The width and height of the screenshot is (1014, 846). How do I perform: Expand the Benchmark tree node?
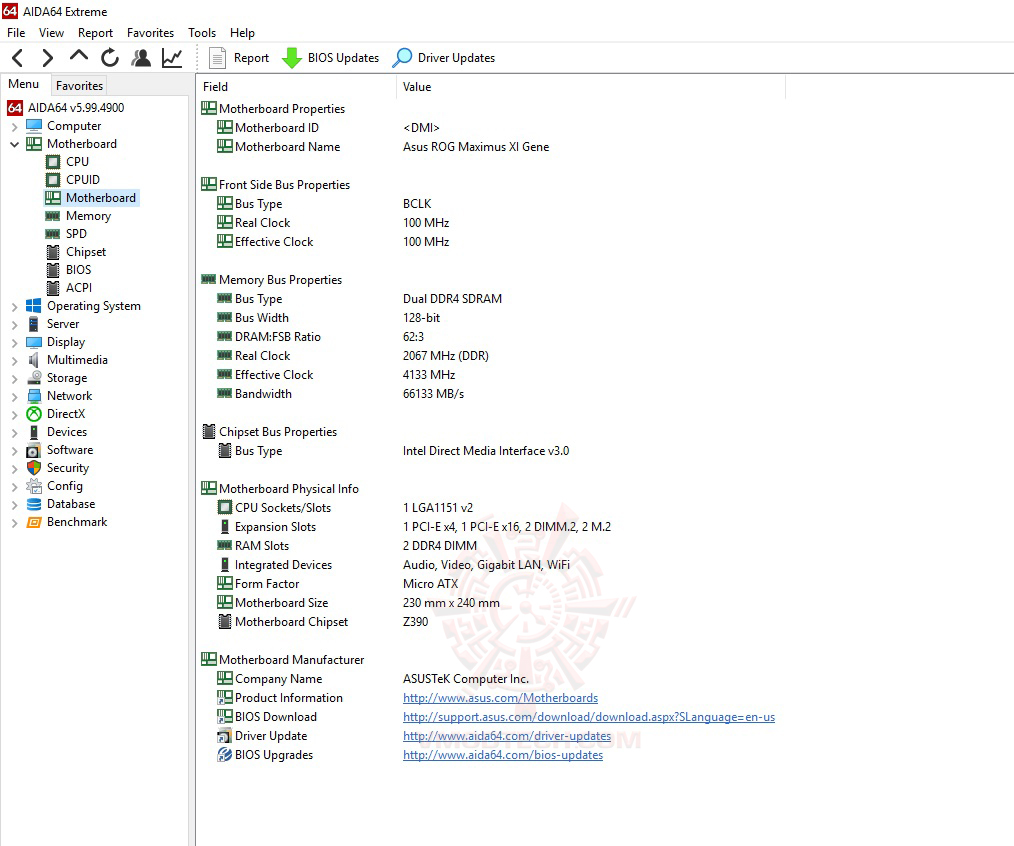tap(14, 523)
